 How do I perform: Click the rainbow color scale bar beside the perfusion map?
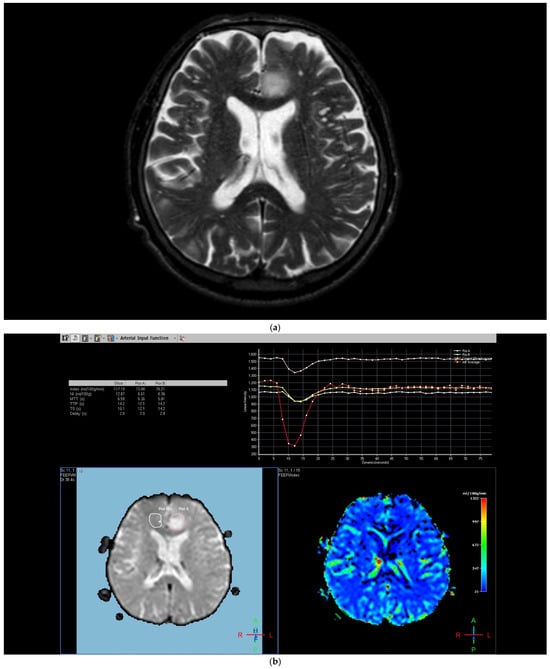484,544
